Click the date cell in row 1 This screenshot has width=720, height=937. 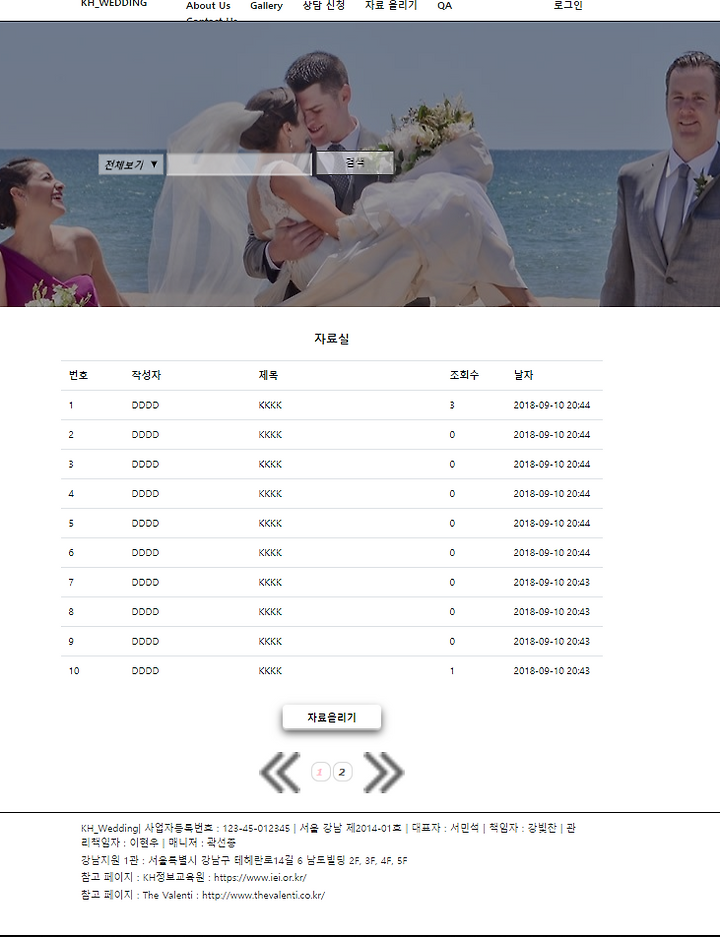coord(552,405)
